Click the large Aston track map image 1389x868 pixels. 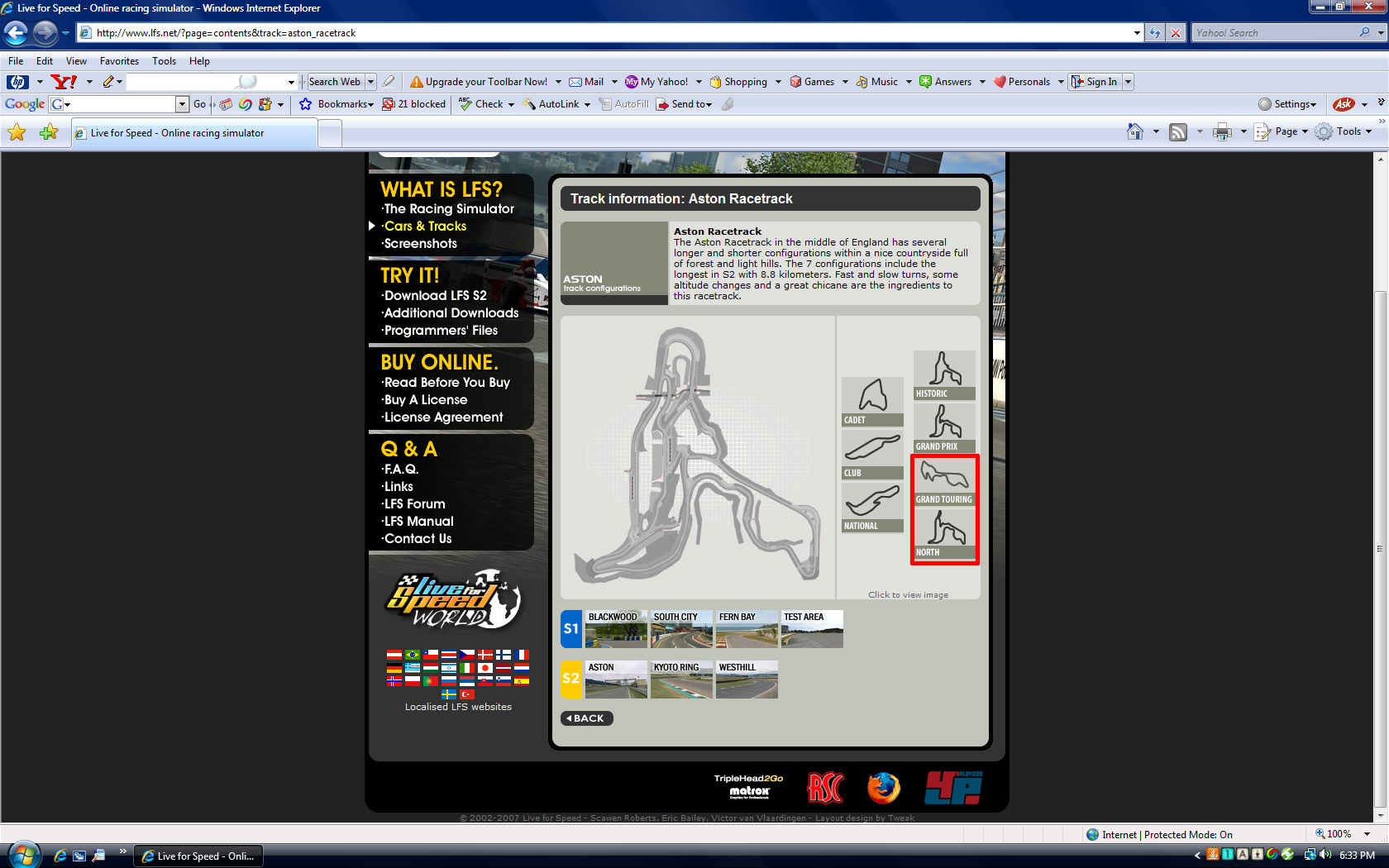pos(698,457)
